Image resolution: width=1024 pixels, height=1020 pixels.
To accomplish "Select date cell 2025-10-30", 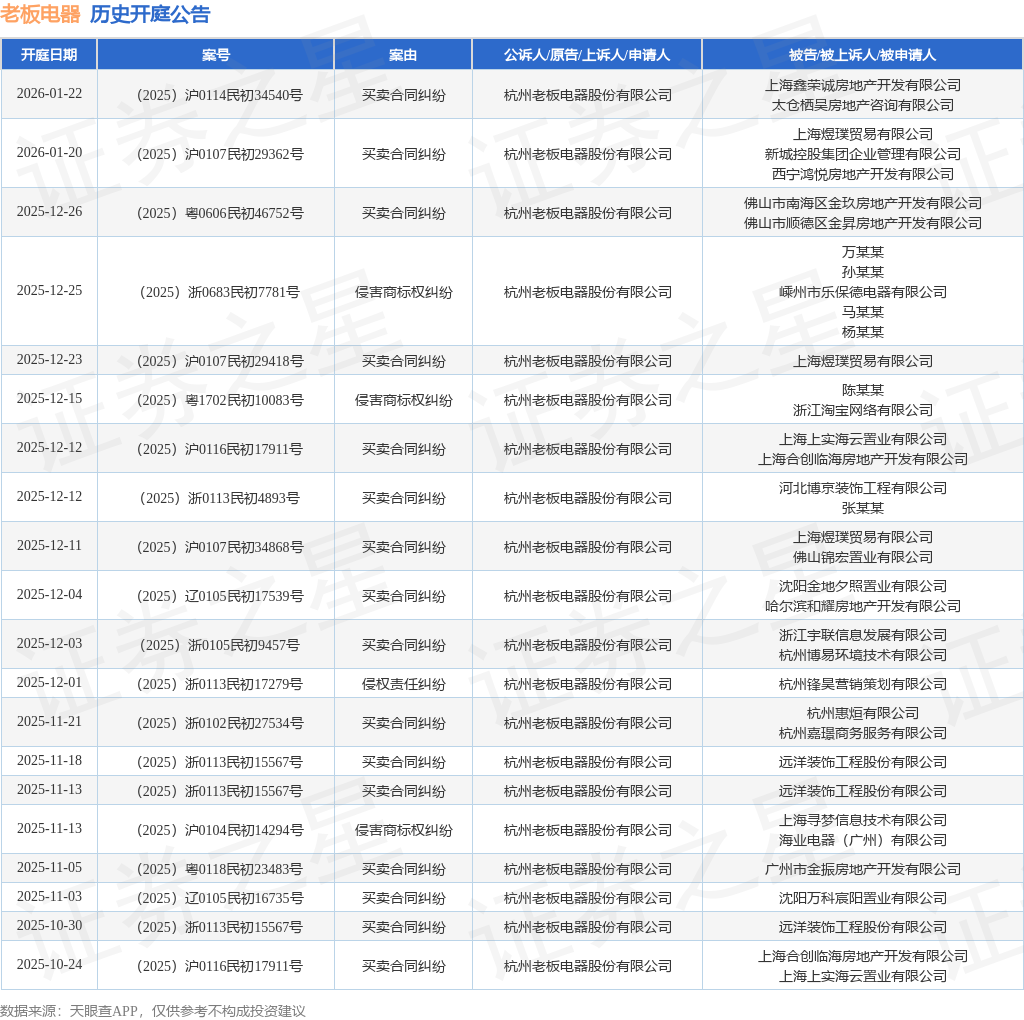I will click(x=49, y=925).
